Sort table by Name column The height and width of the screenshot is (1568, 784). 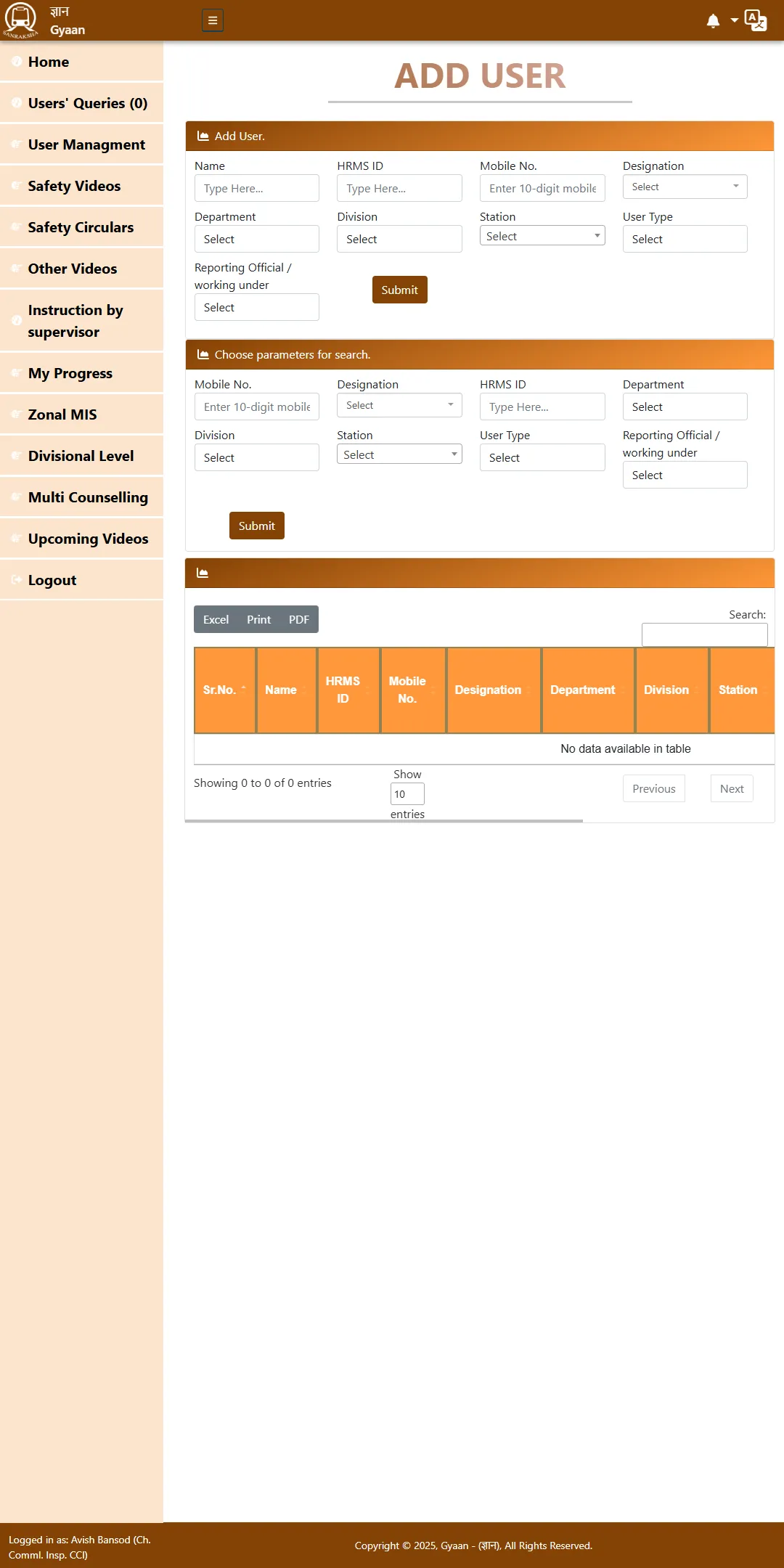[287, 690]
